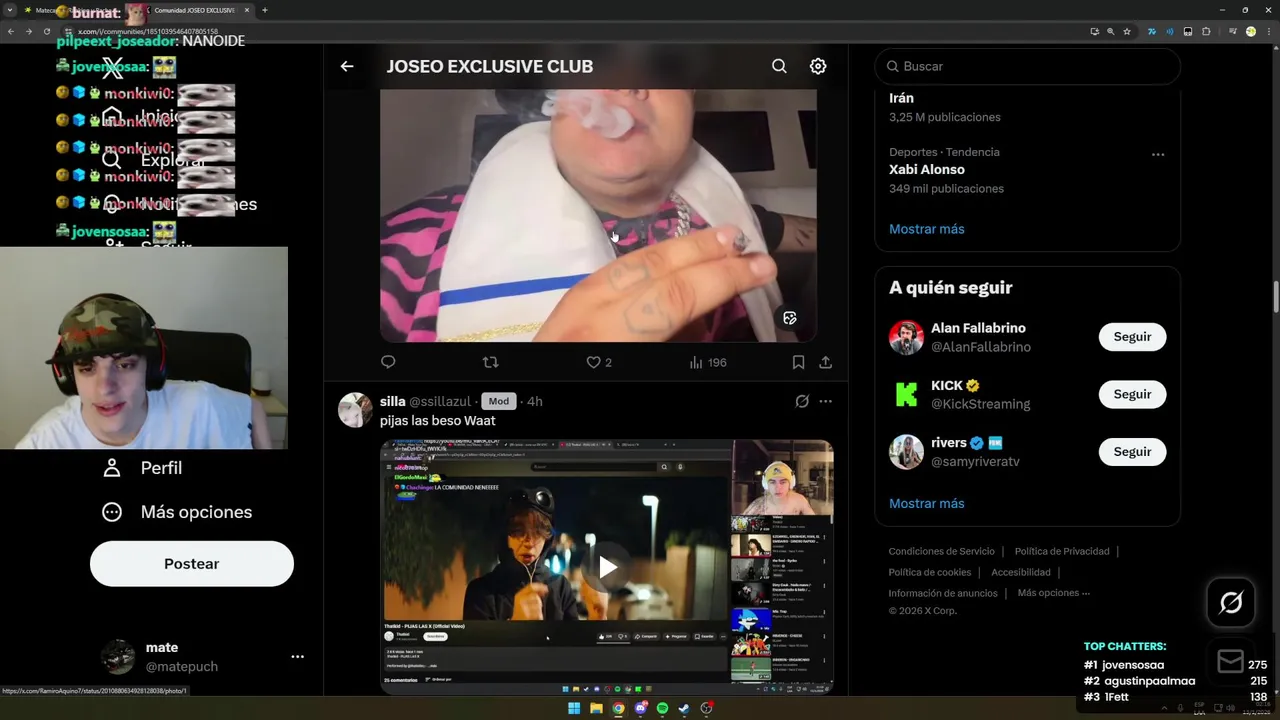Open Accesibilidad footer link
This screenshot has width=1280, height=720.
click(1021, 572)
